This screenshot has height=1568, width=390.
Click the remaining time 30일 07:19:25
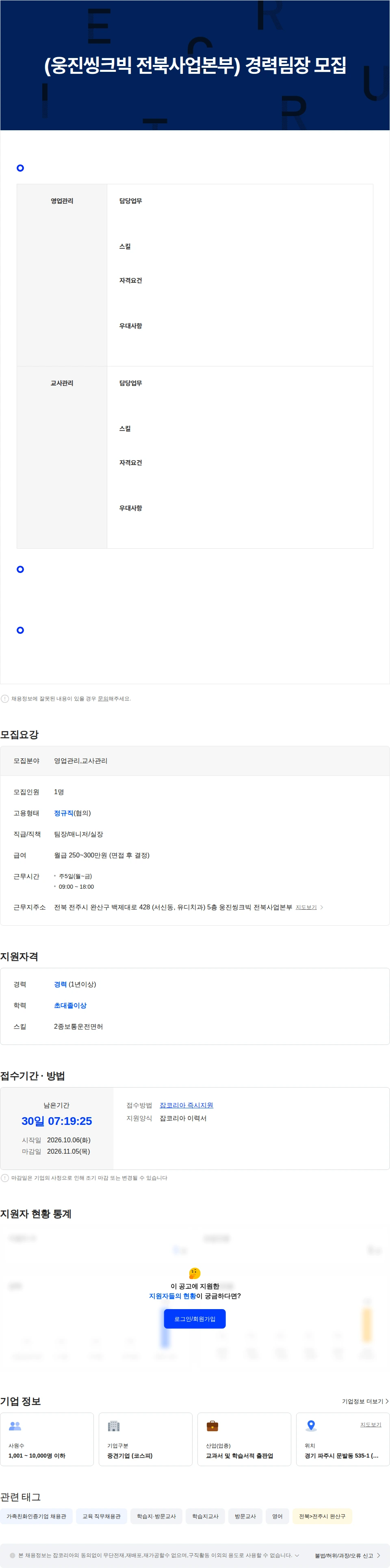click(x=57, y=1121)
